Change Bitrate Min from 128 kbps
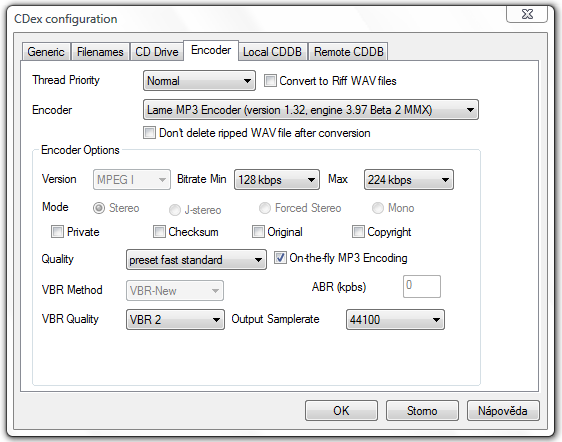This screenshot has width=562, height=442. pyautogui.click(x=276, y=179)
